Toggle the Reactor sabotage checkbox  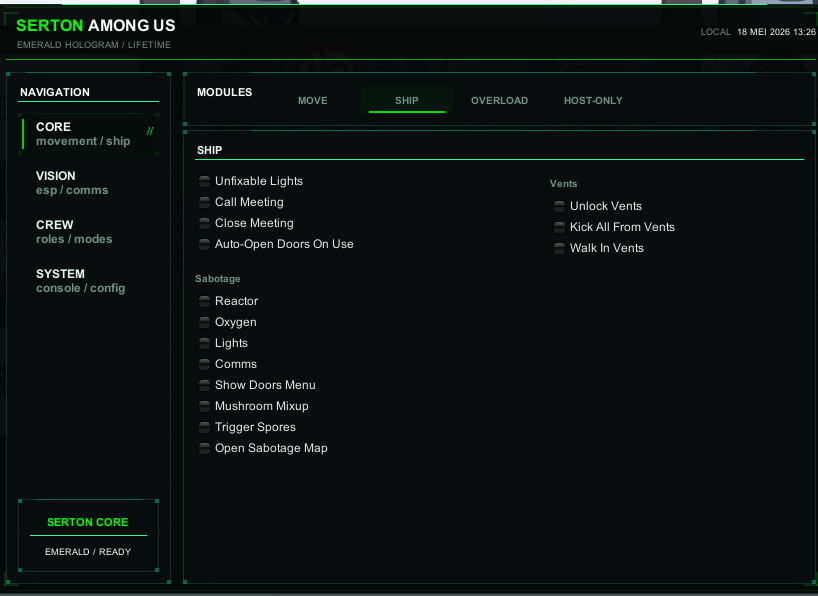click(x=204, y=301)
